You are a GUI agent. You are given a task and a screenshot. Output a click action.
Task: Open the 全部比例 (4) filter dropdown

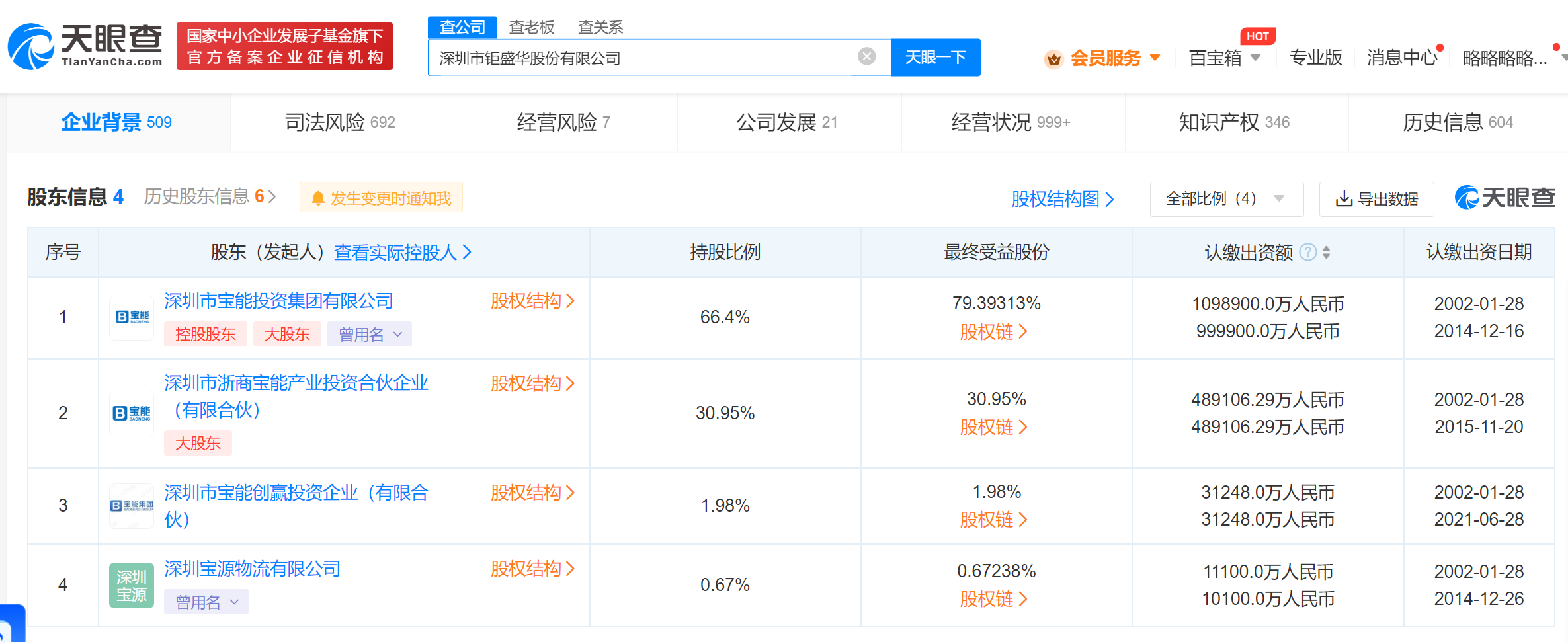1226,199
